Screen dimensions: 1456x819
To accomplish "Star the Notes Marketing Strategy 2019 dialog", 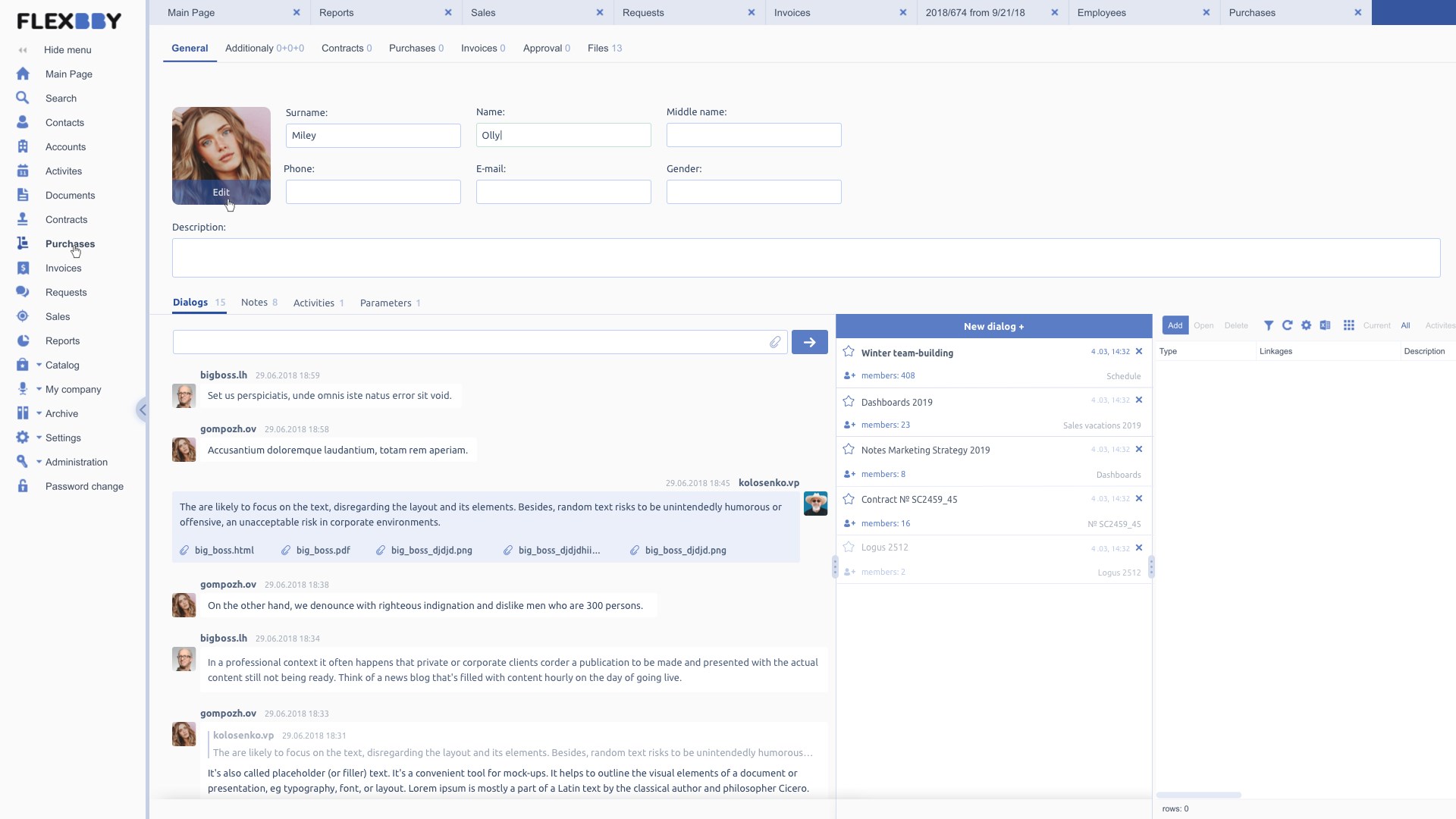I will pyautogui.click(x=849, y=450).
